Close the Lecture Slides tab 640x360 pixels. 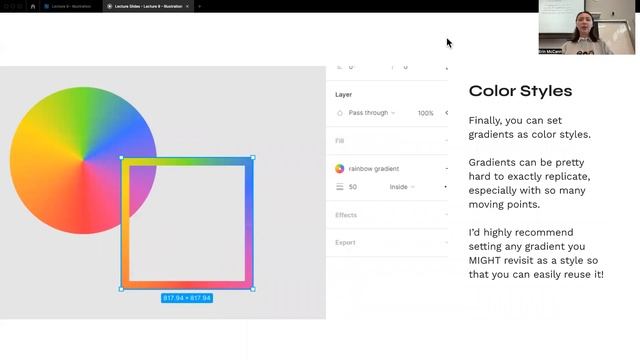[x=187, y=7]
